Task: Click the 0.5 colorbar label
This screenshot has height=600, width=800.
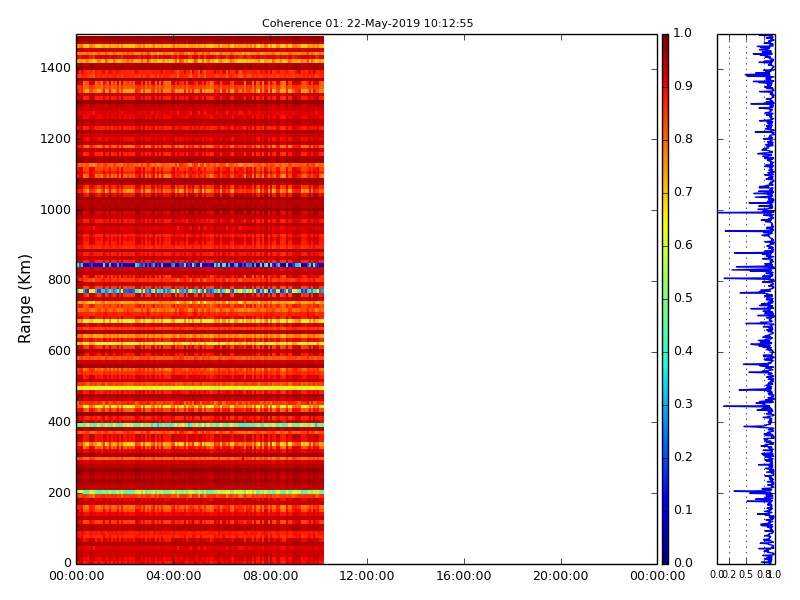Action: click(683, 298)
